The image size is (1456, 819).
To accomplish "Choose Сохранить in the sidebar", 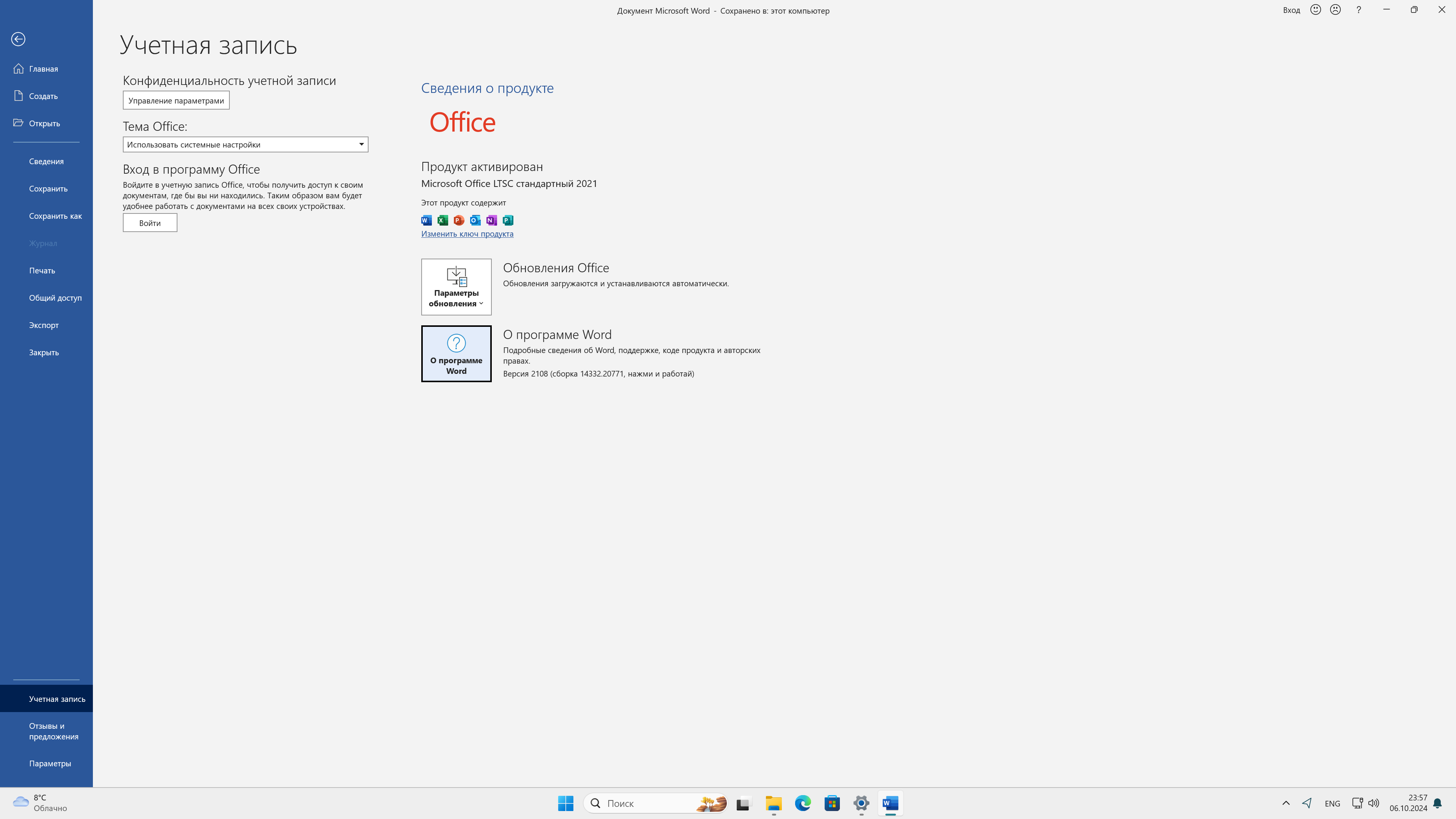I will tap(46, 189).
